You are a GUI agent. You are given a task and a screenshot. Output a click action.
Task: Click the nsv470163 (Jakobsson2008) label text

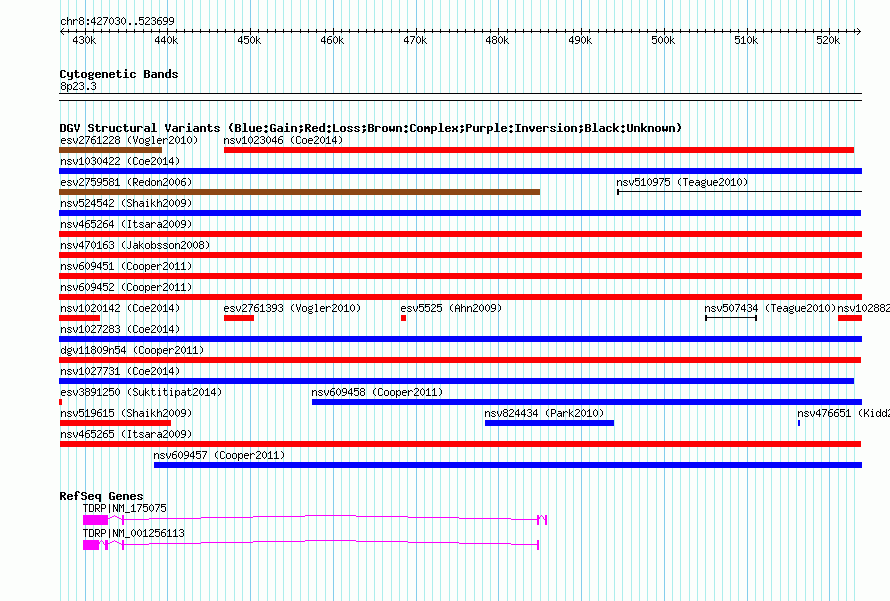click(135, 245)
